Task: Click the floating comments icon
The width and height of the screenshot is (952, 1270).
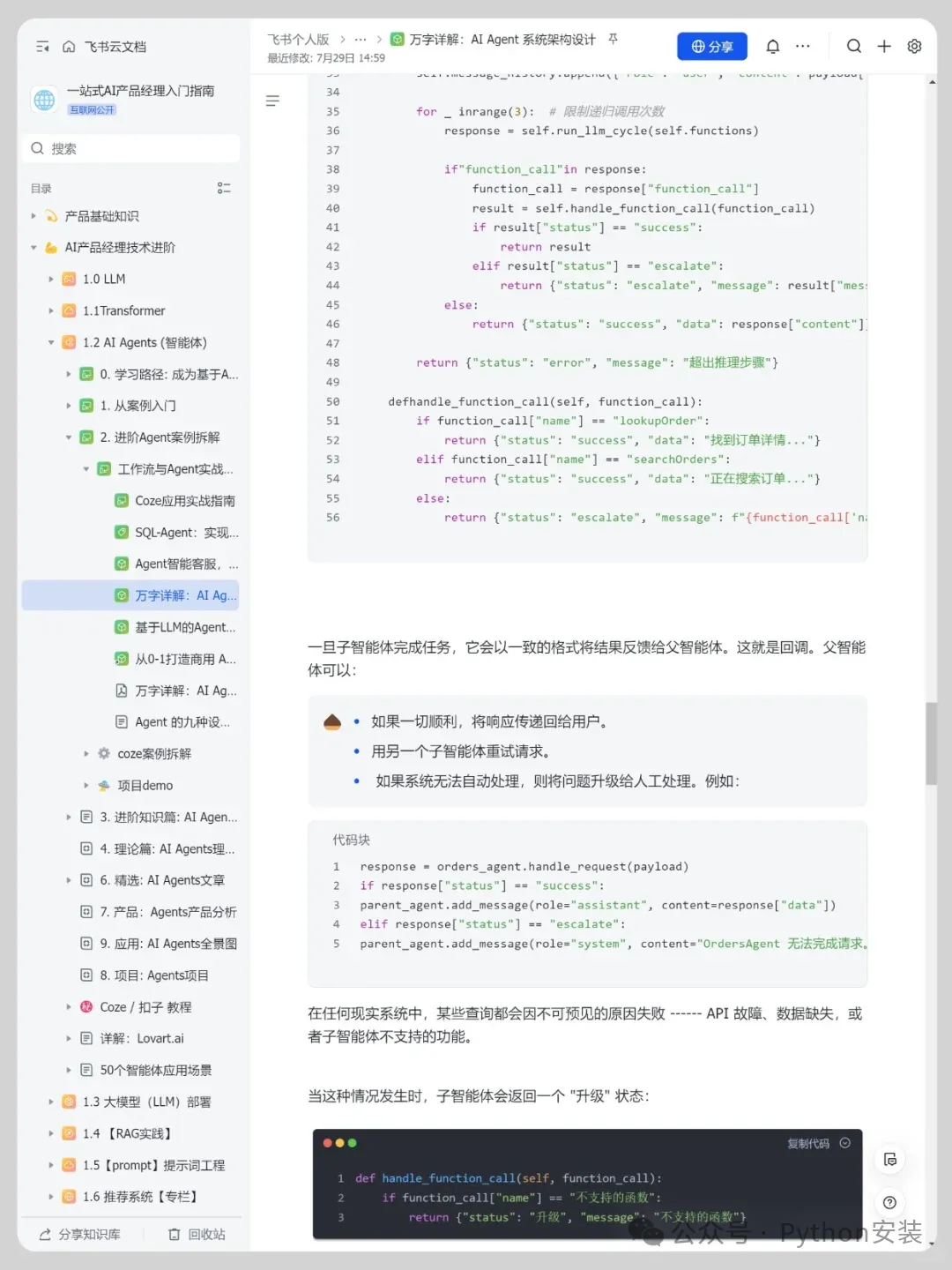Action: click(x=890, y=1160)
